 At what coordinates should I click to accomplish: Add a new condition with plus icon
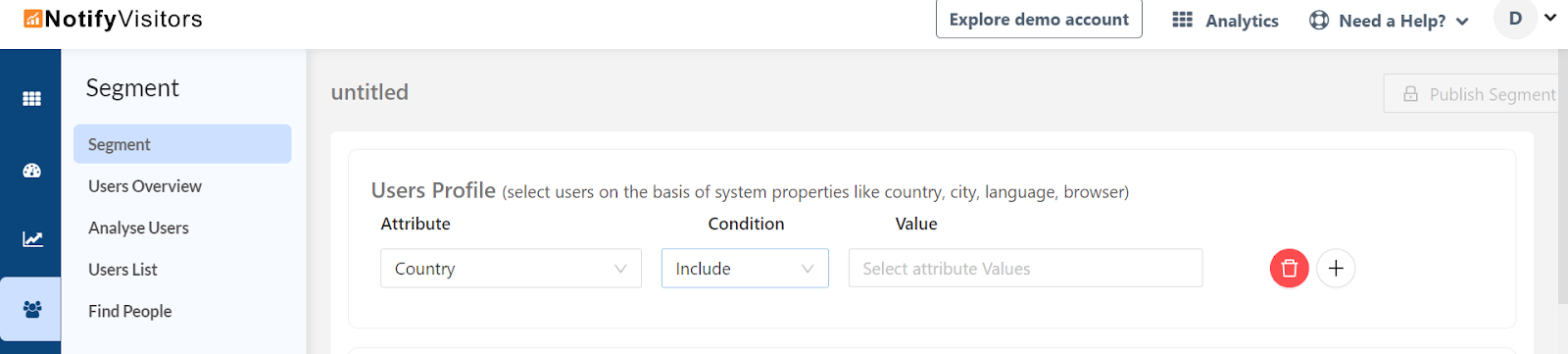click(x=1336, y=269)
